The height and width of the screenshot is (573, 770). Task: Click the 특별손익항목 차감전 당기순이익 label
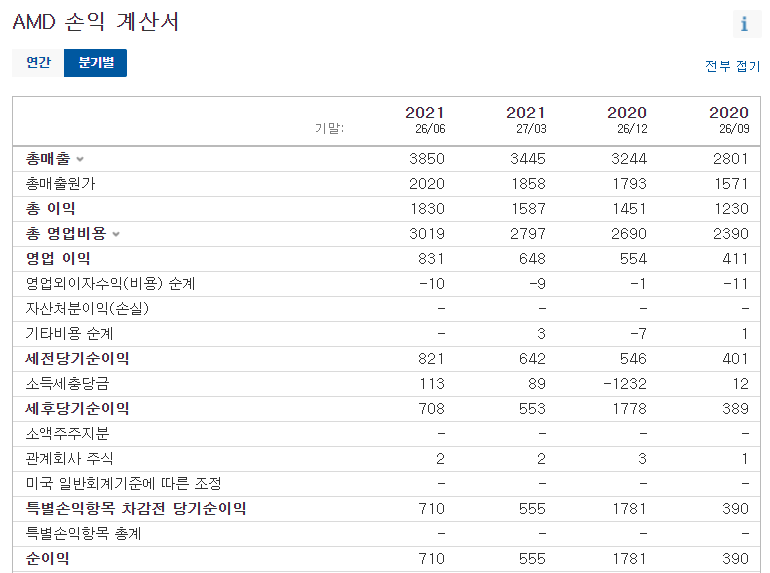[136, 509]
